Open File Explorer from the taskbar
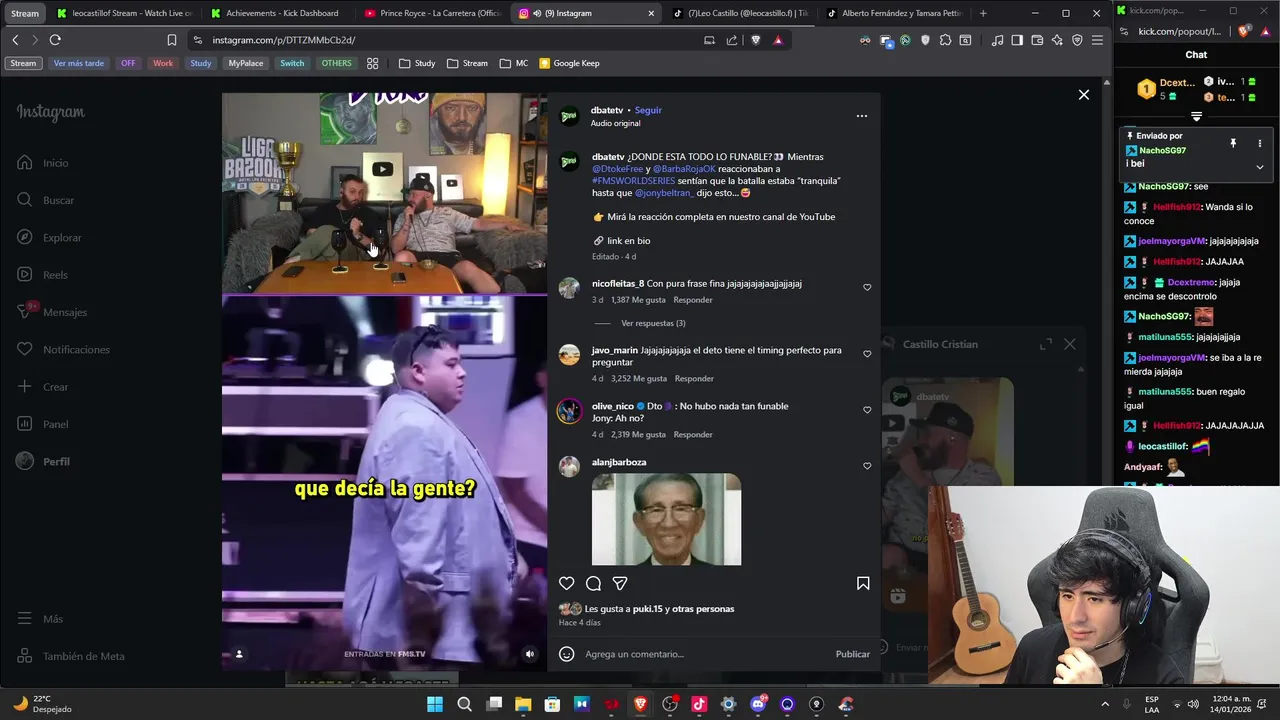This screenshot has width=1280, height=720. click(x=523, y=704)
